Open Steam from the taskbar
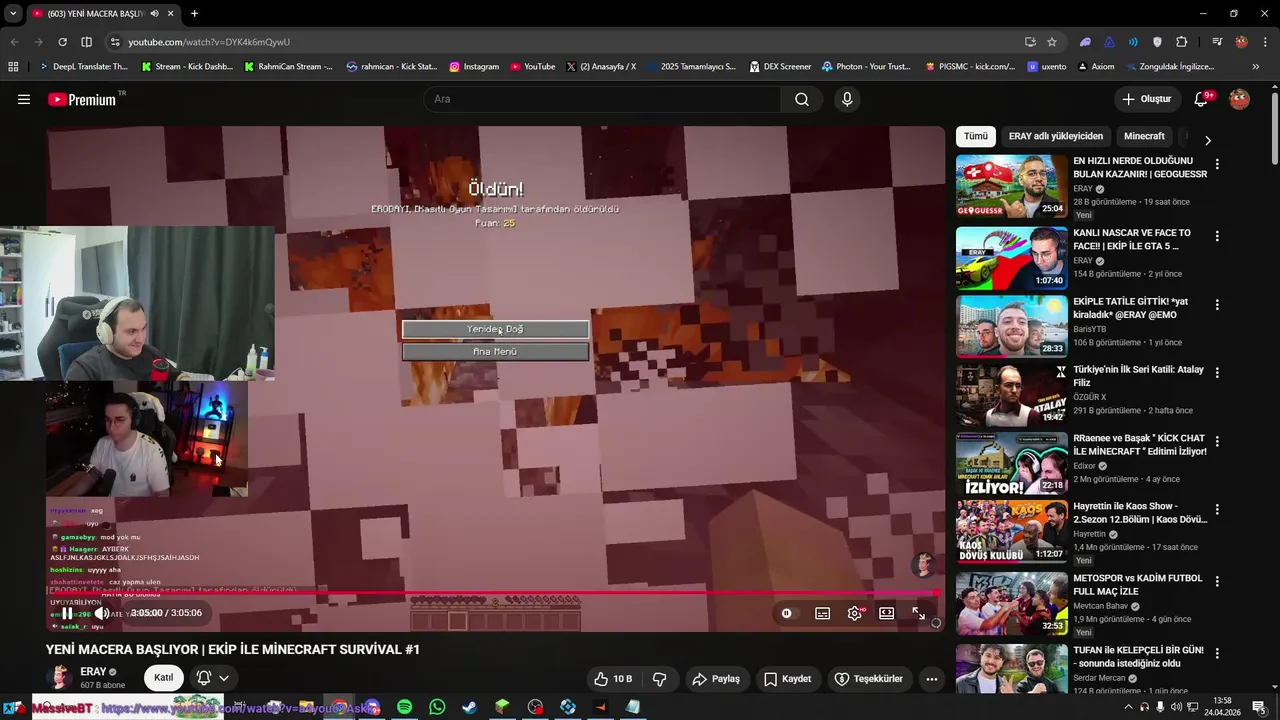Viewport: 1280px width, 720px height. pyautogui.click(x=469, y=707)
